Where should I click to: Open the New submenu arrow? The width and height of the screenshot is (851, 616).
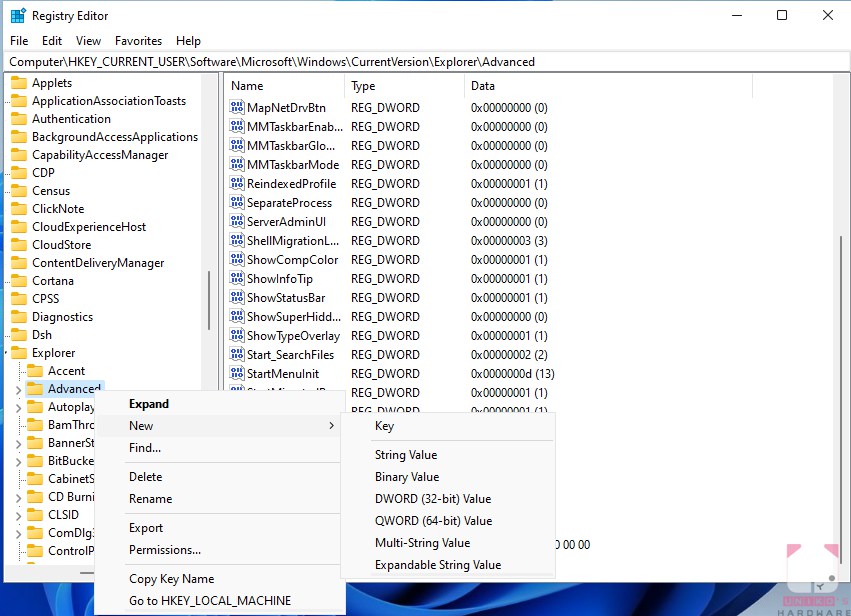click(331, 426)
